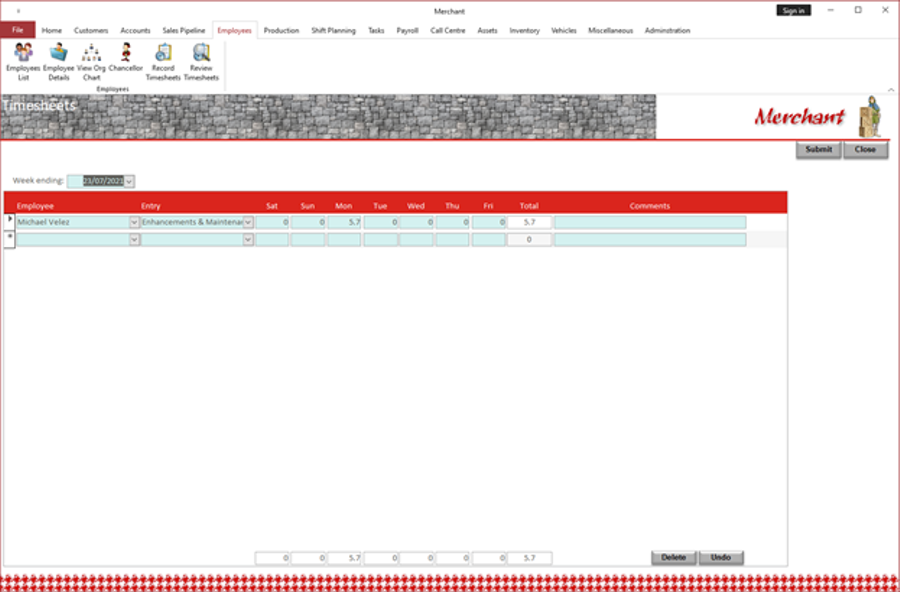Click the Employee column header

pyautogui.click(x=35, y=206)
